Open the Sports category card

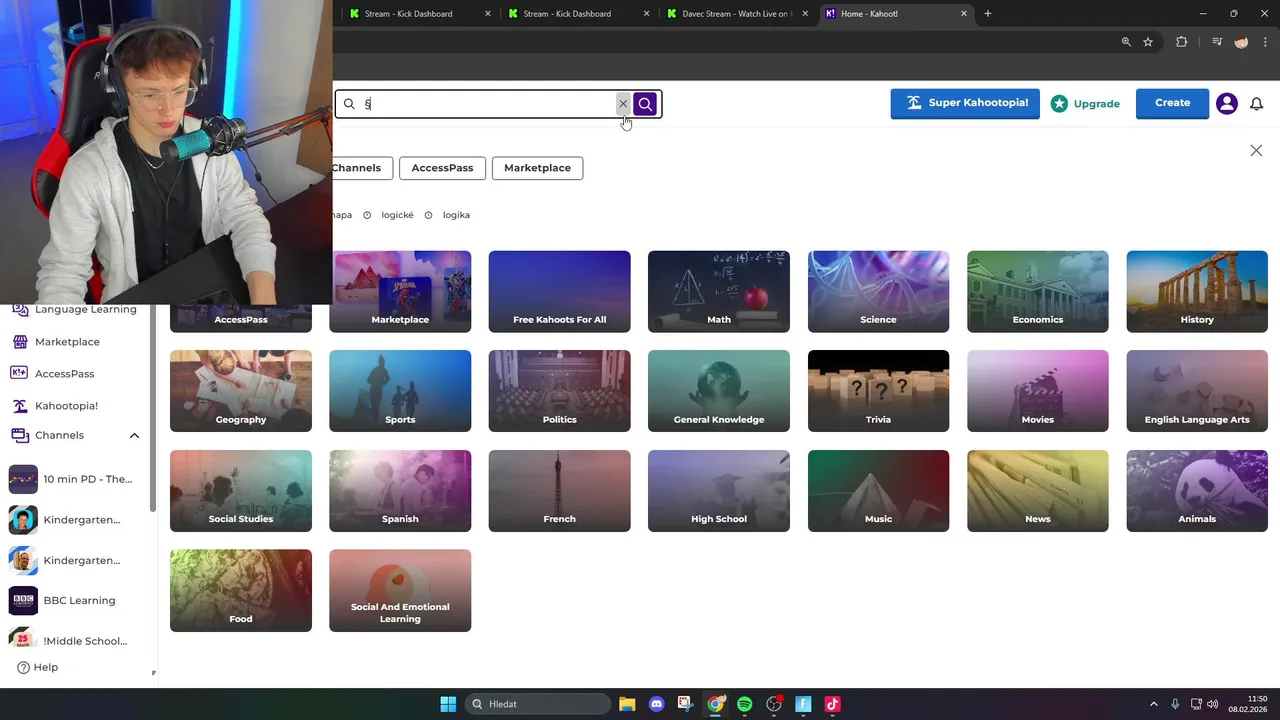coord(400,391)
